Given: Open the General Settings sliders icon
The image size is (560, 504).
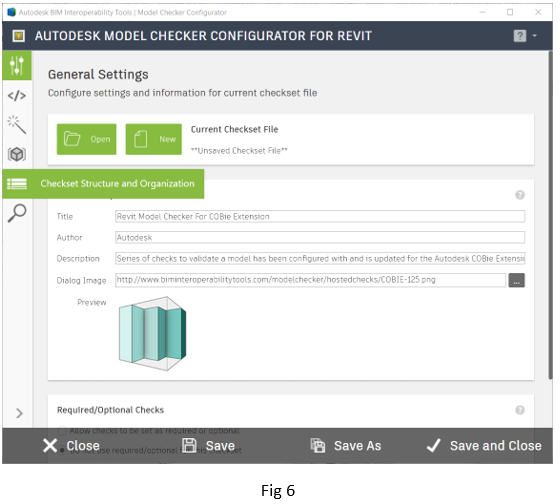Looking at the screenshot, I should point(17,65).
